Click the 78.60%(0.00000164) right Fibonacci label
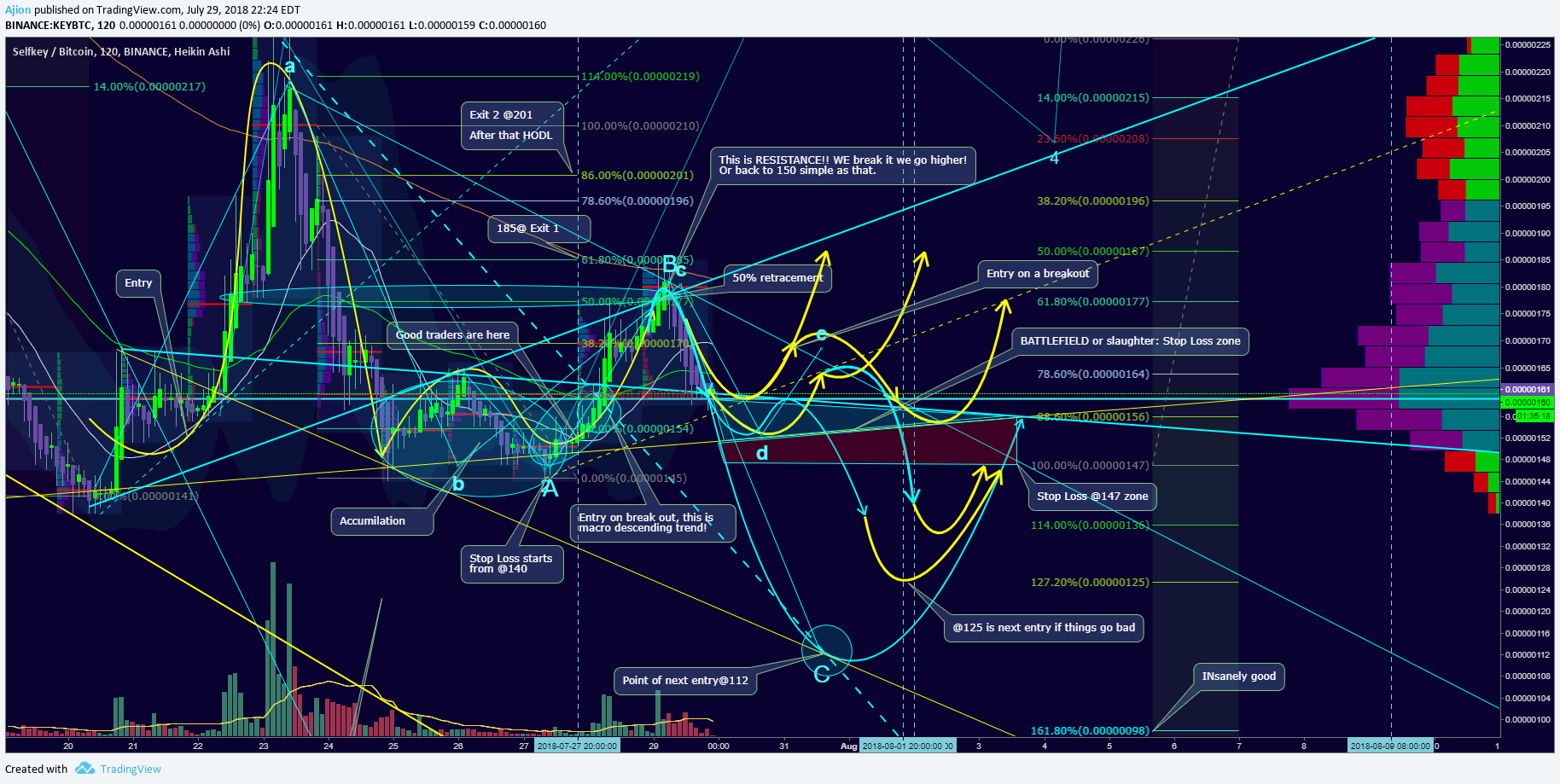The height and width of the screenshot is (784, 1560). point(1093,375)
